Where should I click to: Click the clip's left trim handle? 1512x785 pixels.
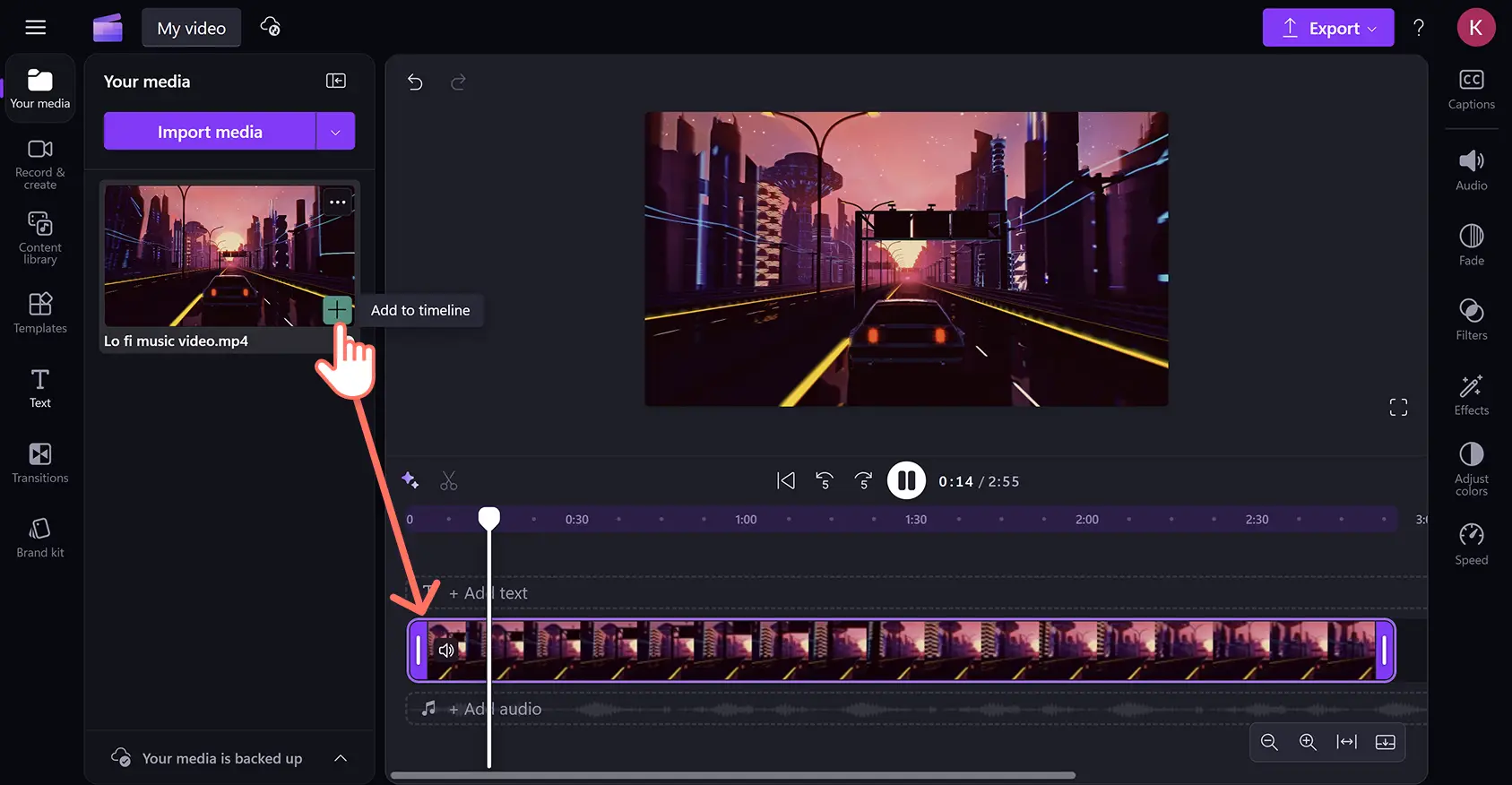click(x=418, y=651)
